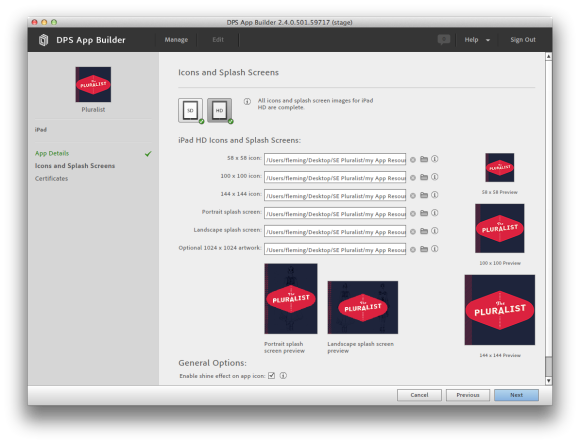Image resolution: width=580 pixels, height=444 pixels.
Task: Click the scrollbar down arrow
Action: 549,381
